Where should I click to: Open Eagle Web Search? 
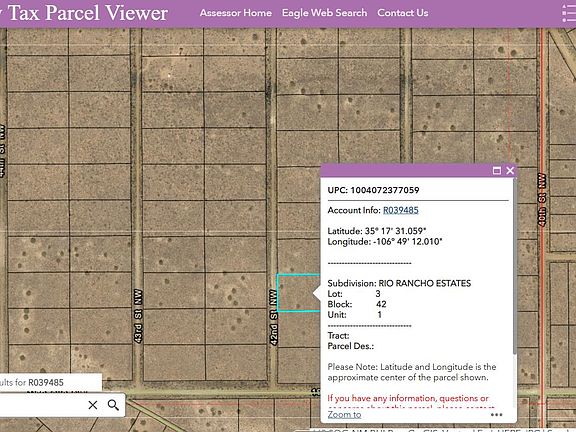(324, 13)
